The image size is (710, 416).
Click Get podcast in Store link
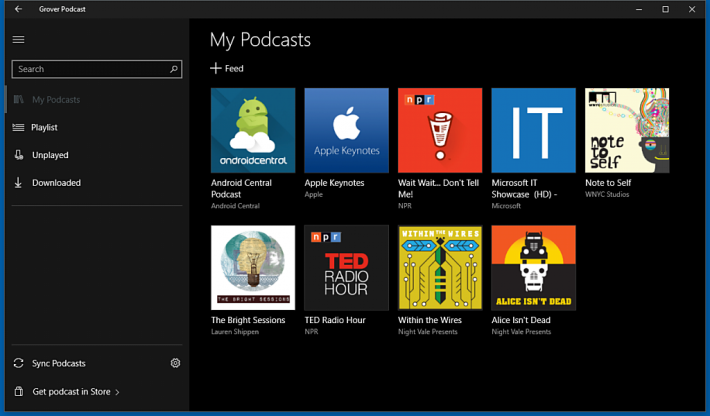[71, 392]
